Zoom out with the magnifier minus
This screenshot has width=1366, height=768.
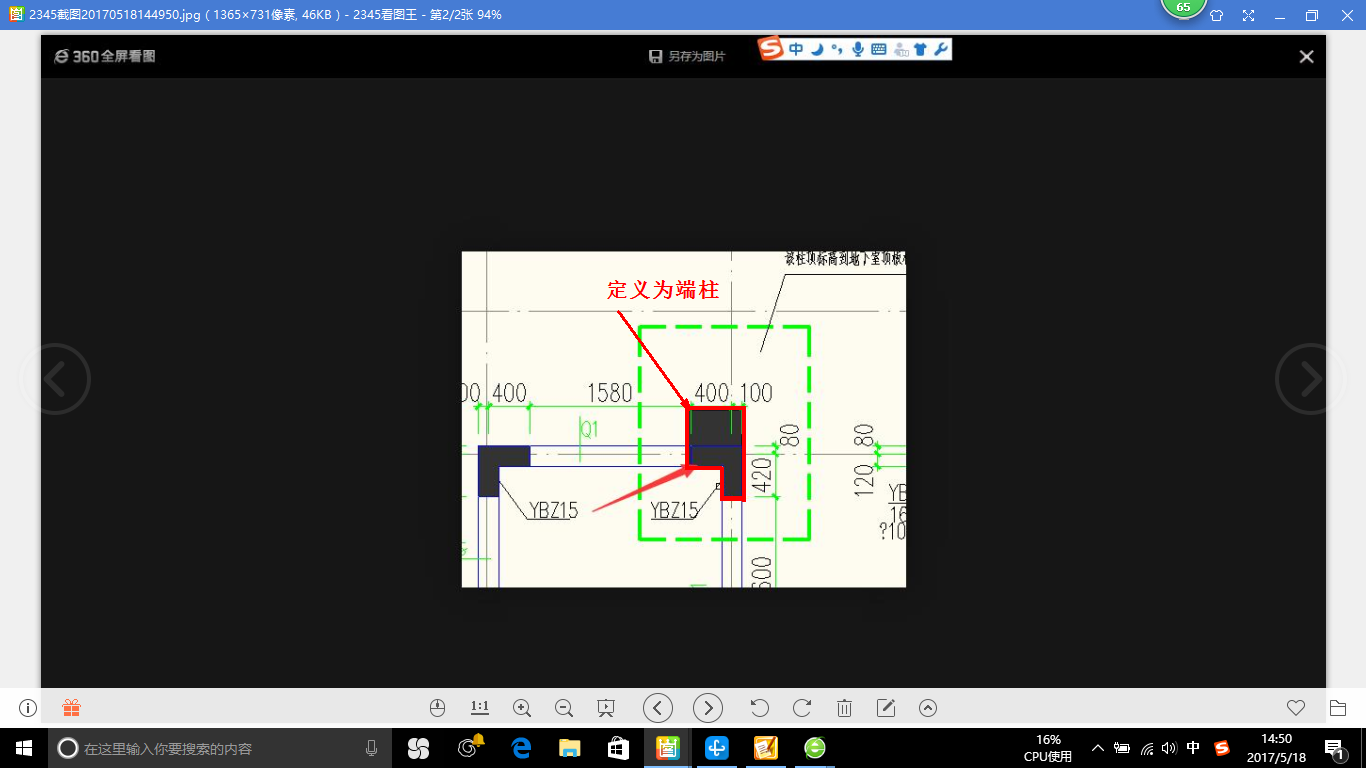563,708
